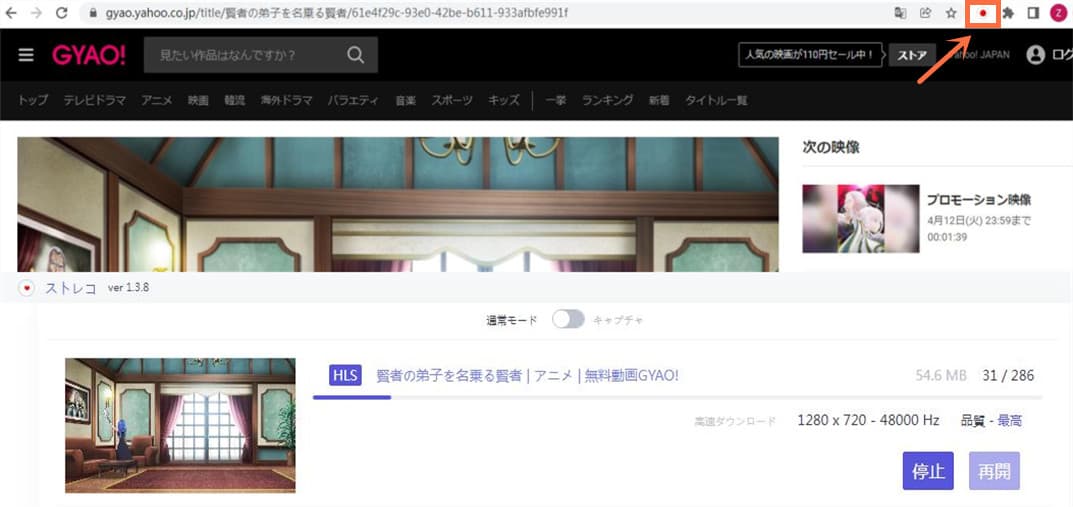Screen dimensions: 1073x507
Task: Click the Streco panel logo icon
Action: pos(27,289)
